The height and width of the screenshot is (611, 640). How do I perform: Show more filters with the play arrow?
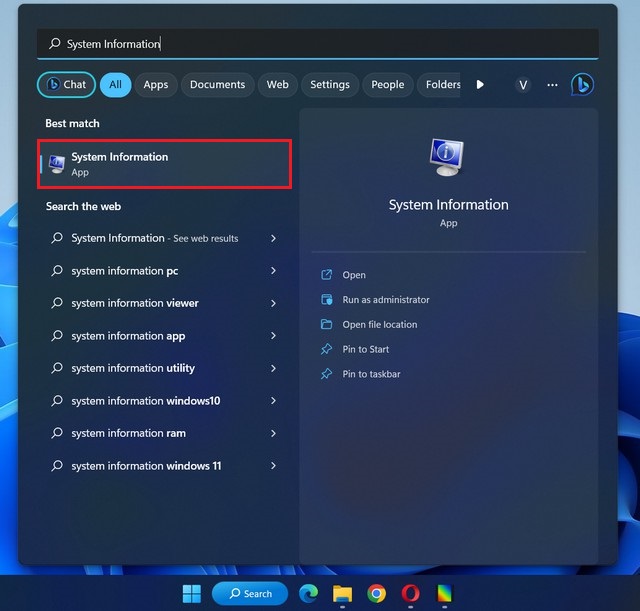pos(480,84)
